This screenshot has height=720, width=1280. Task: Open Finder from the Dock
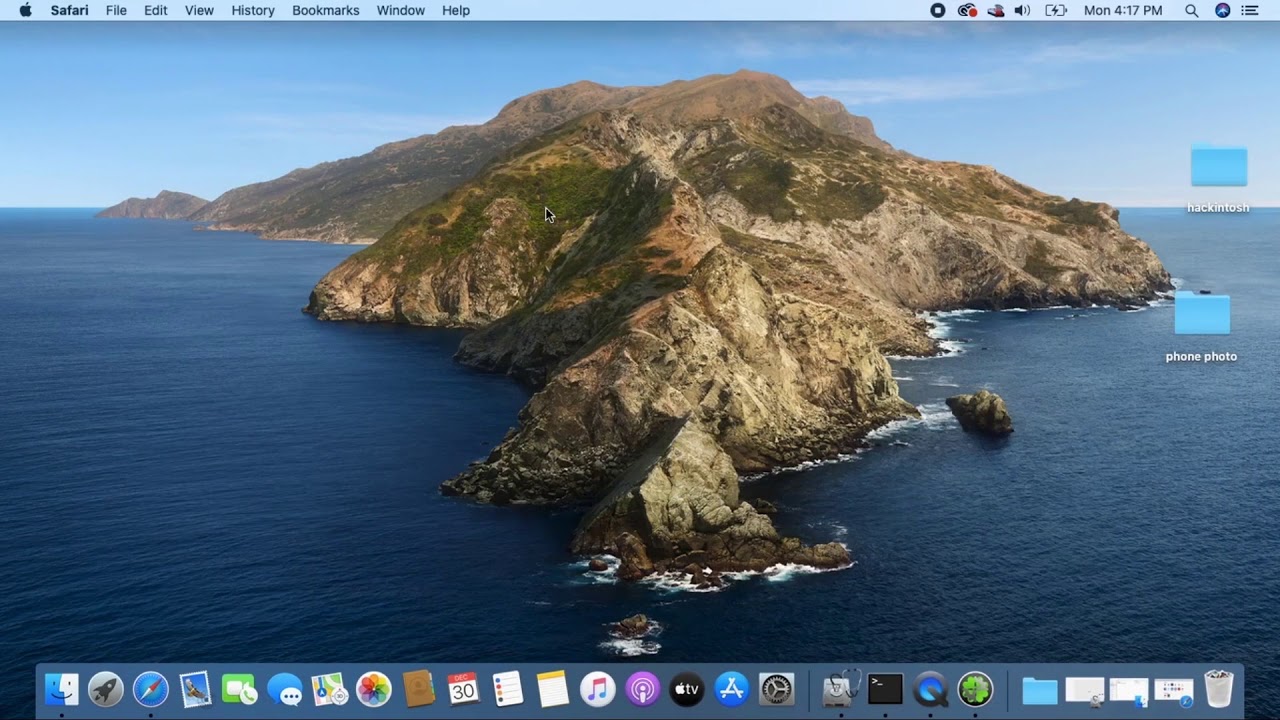click(x=61, y=689)
